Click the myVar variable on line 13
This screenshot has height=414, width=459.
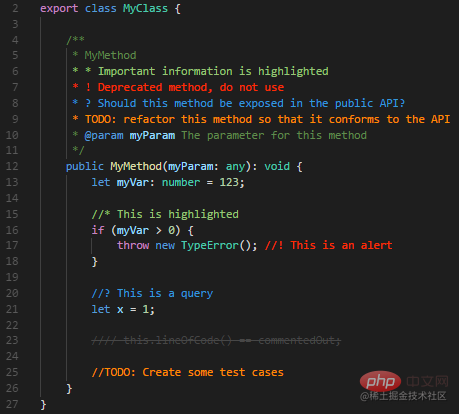[x=133, y=182]
